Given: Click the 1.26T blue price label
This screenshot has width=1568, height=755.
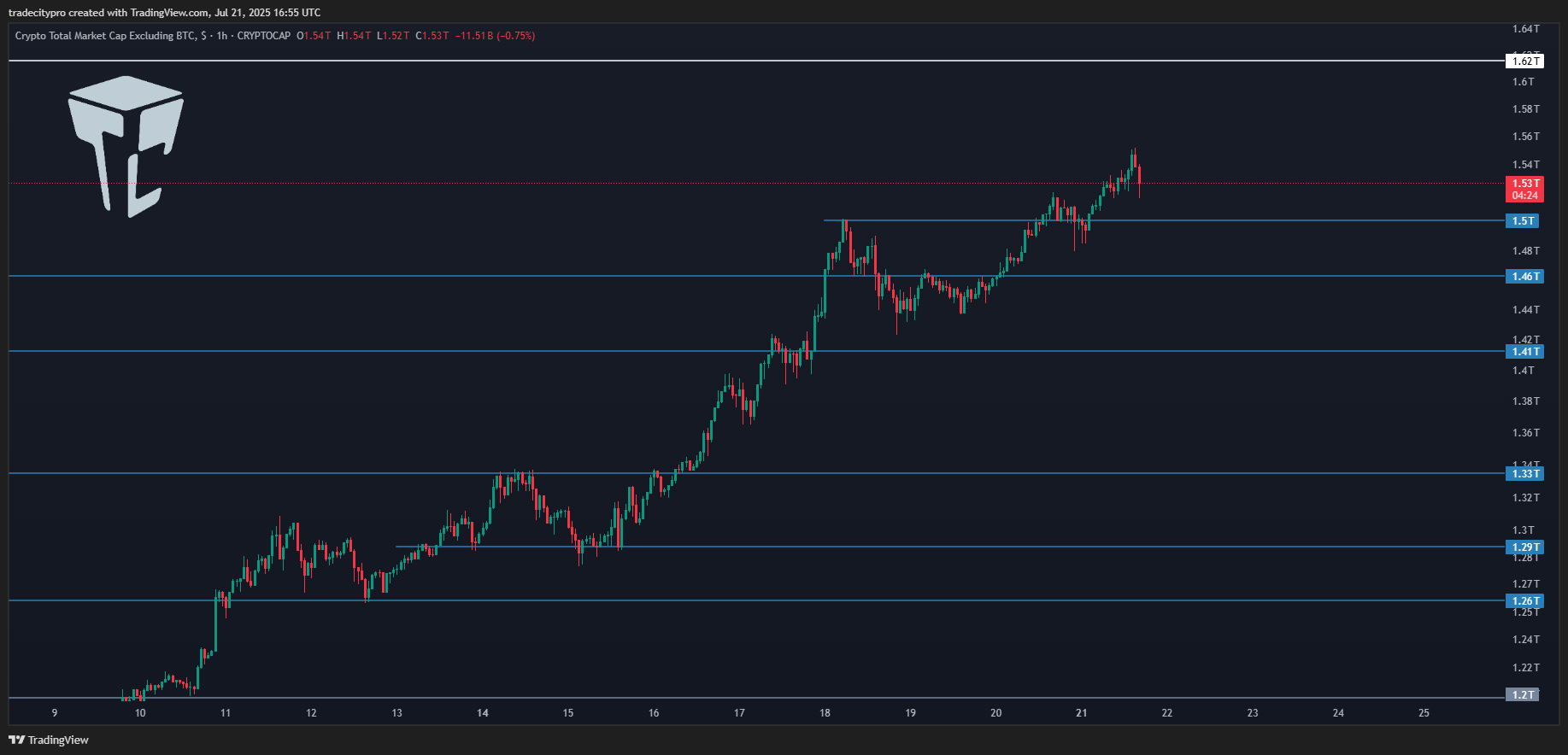Looking at the screenshot, I should point(1524,600).
